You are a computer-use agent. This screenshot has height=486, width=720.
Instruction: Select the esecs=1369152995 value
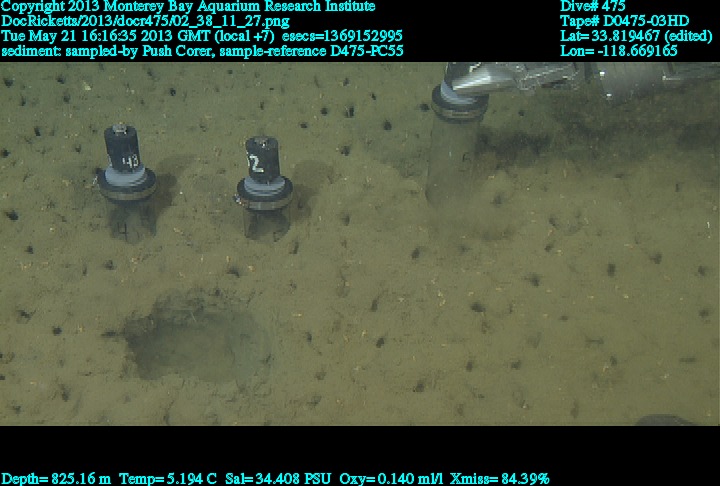(343, 36)
